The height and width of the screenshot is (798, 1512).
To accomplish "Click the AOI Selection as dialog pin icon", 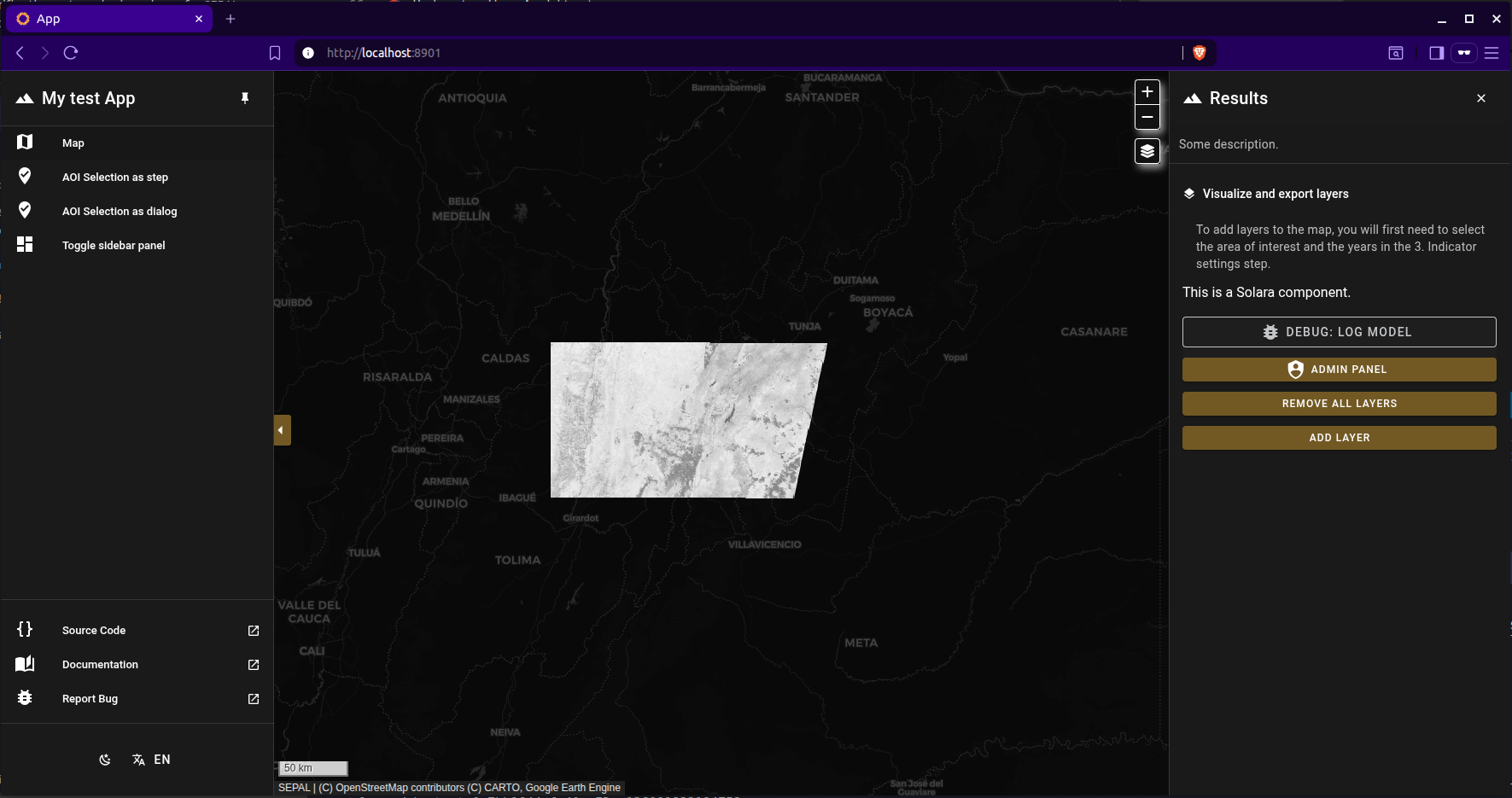I will [25, 210].
